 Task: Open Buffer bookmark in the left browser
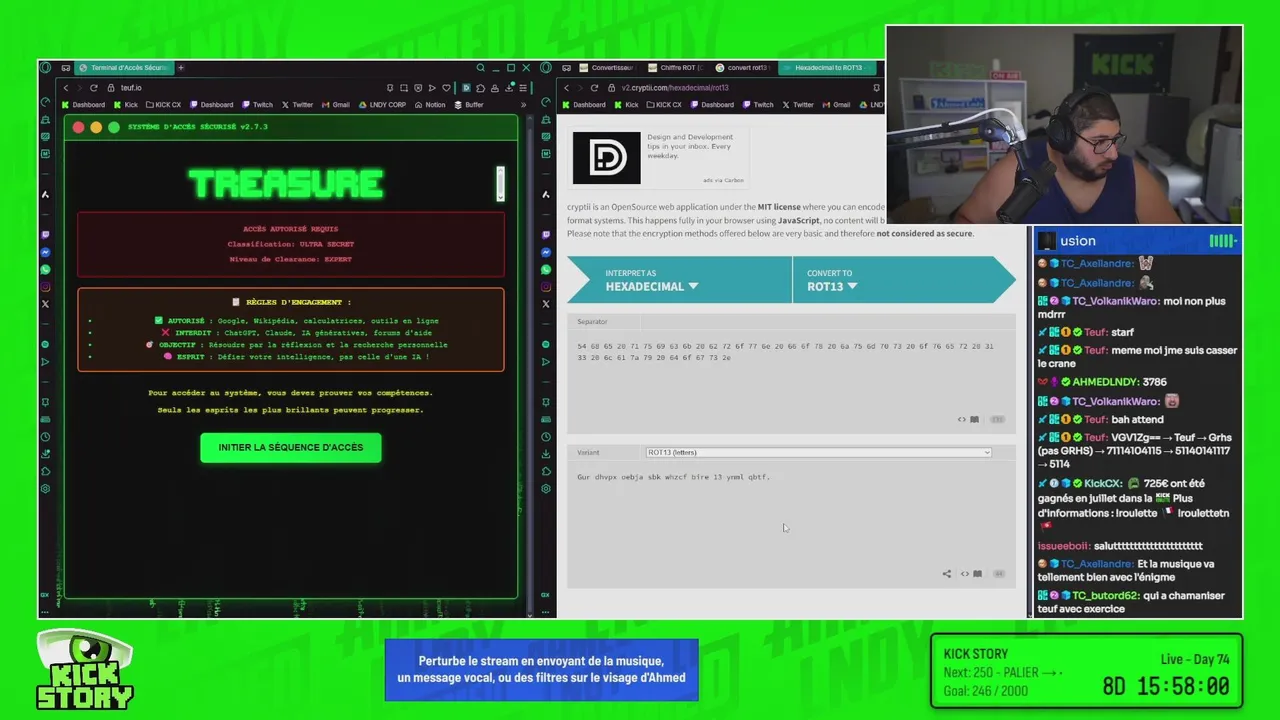[469, 105]
